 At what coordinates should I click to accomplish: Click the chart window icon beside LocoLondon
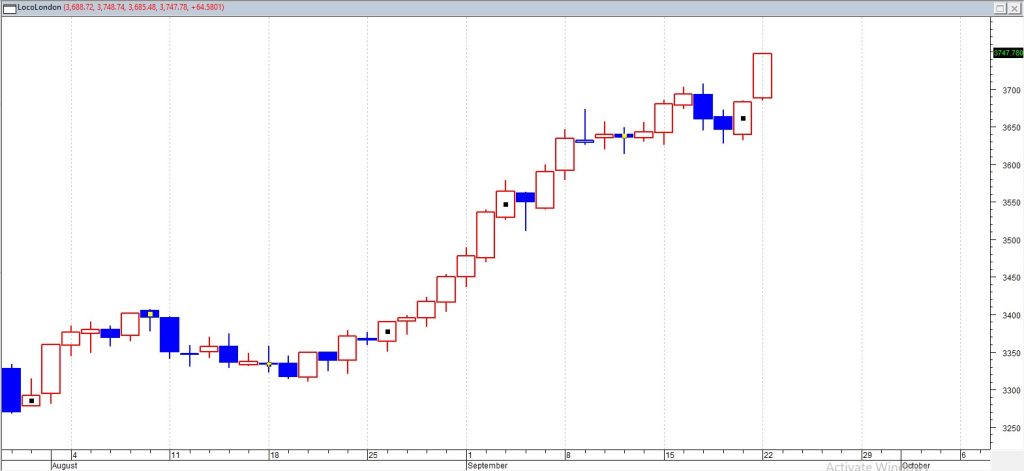[x=10, y=7]
